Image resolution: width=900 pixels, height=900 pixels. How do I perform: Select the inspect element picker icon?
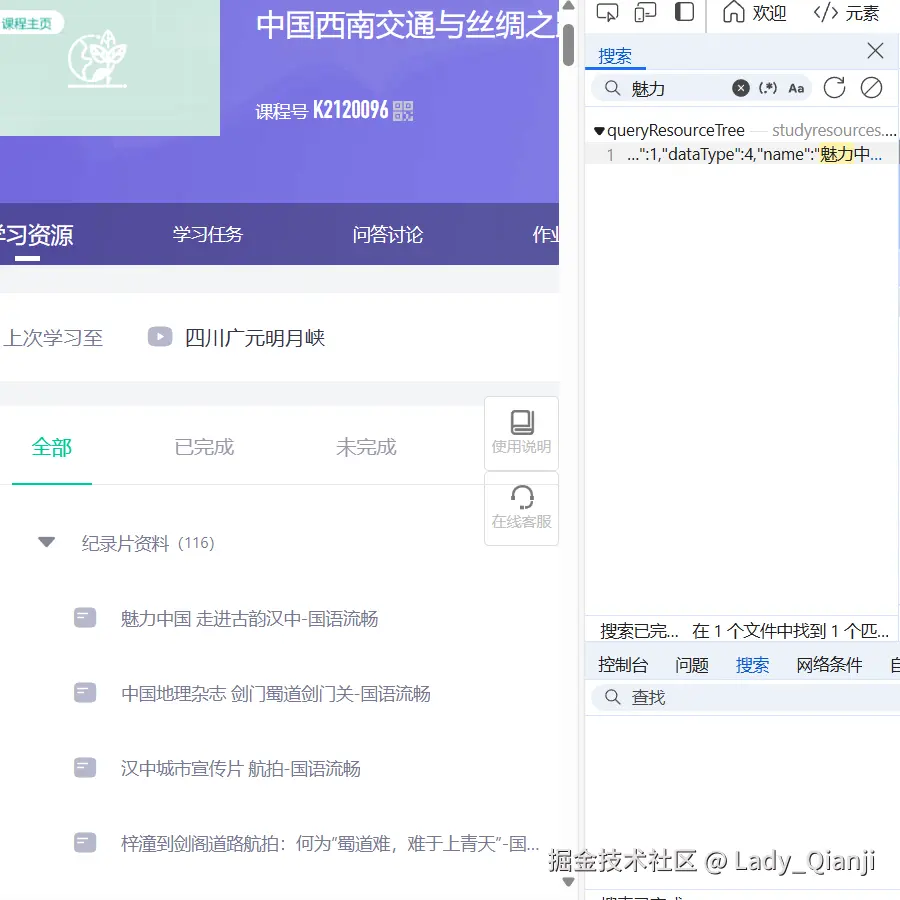point(607,12)
